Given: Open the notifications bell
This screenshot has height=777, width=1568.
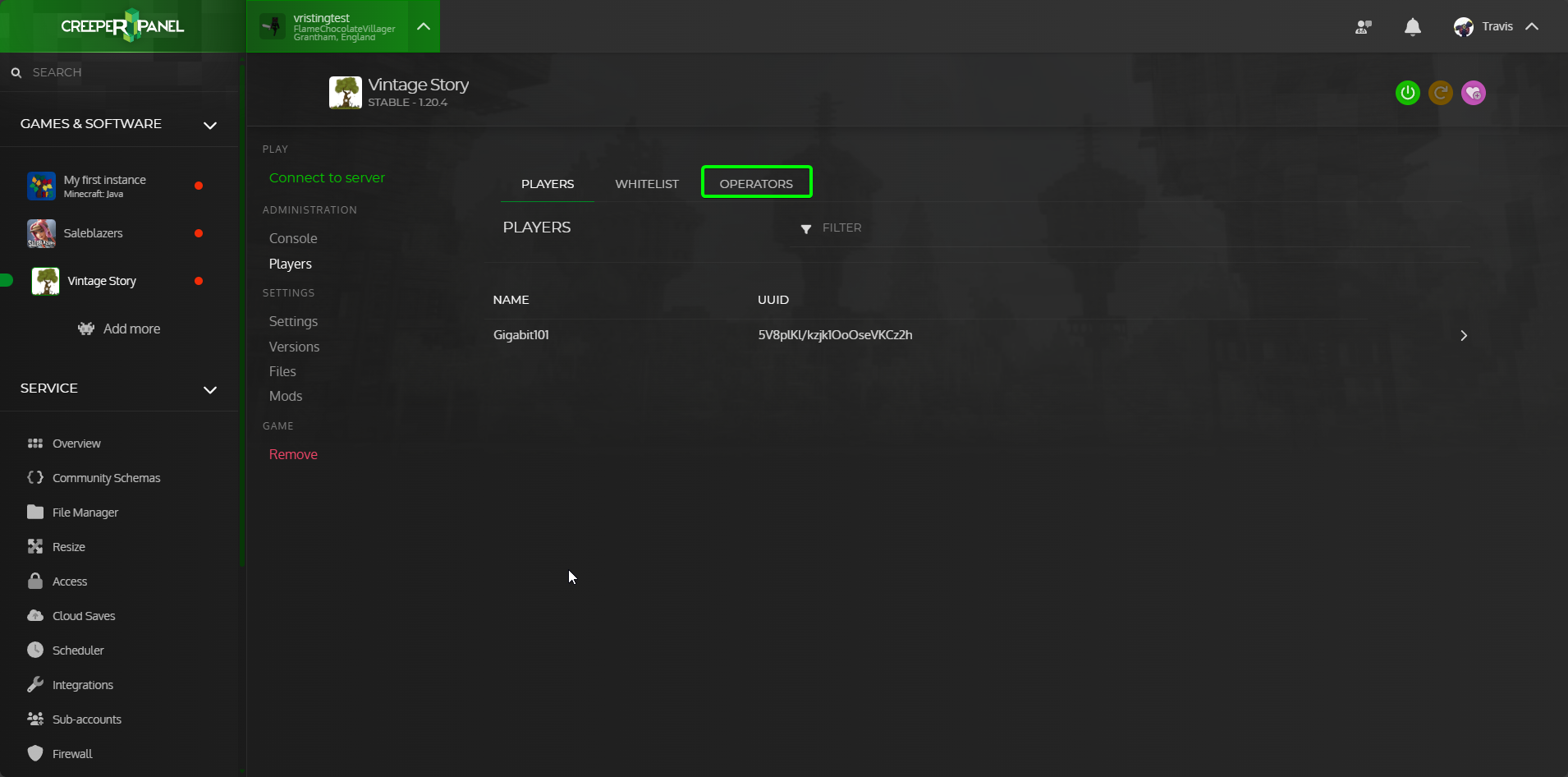Looking at the screenshot, I should [x=1413, y=27].
